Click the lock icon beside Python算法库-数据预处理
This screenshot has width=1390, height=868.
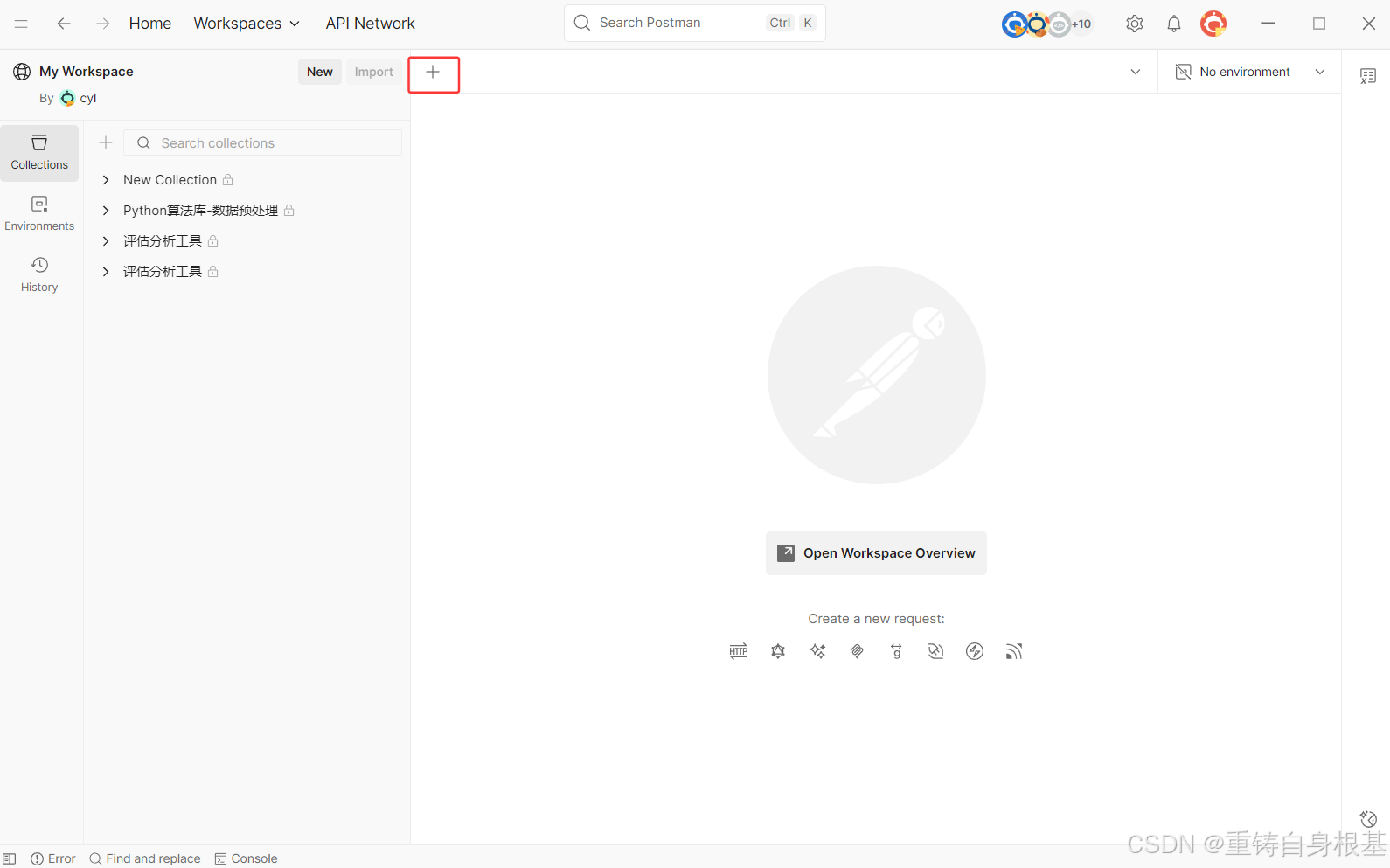pyautogui.click(x=289, y=211)
